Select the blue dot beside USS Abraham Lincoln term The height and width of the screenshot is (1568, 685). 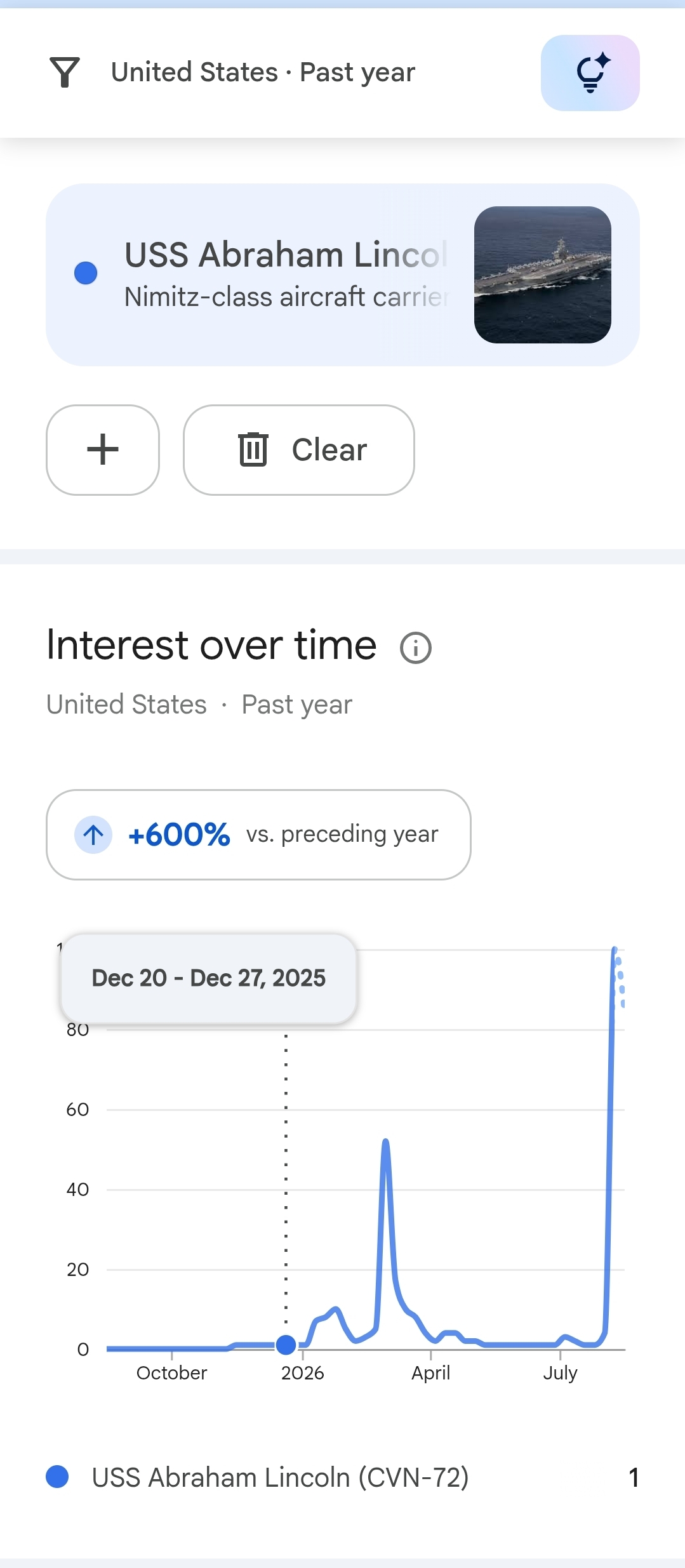[x=86, y=273]
